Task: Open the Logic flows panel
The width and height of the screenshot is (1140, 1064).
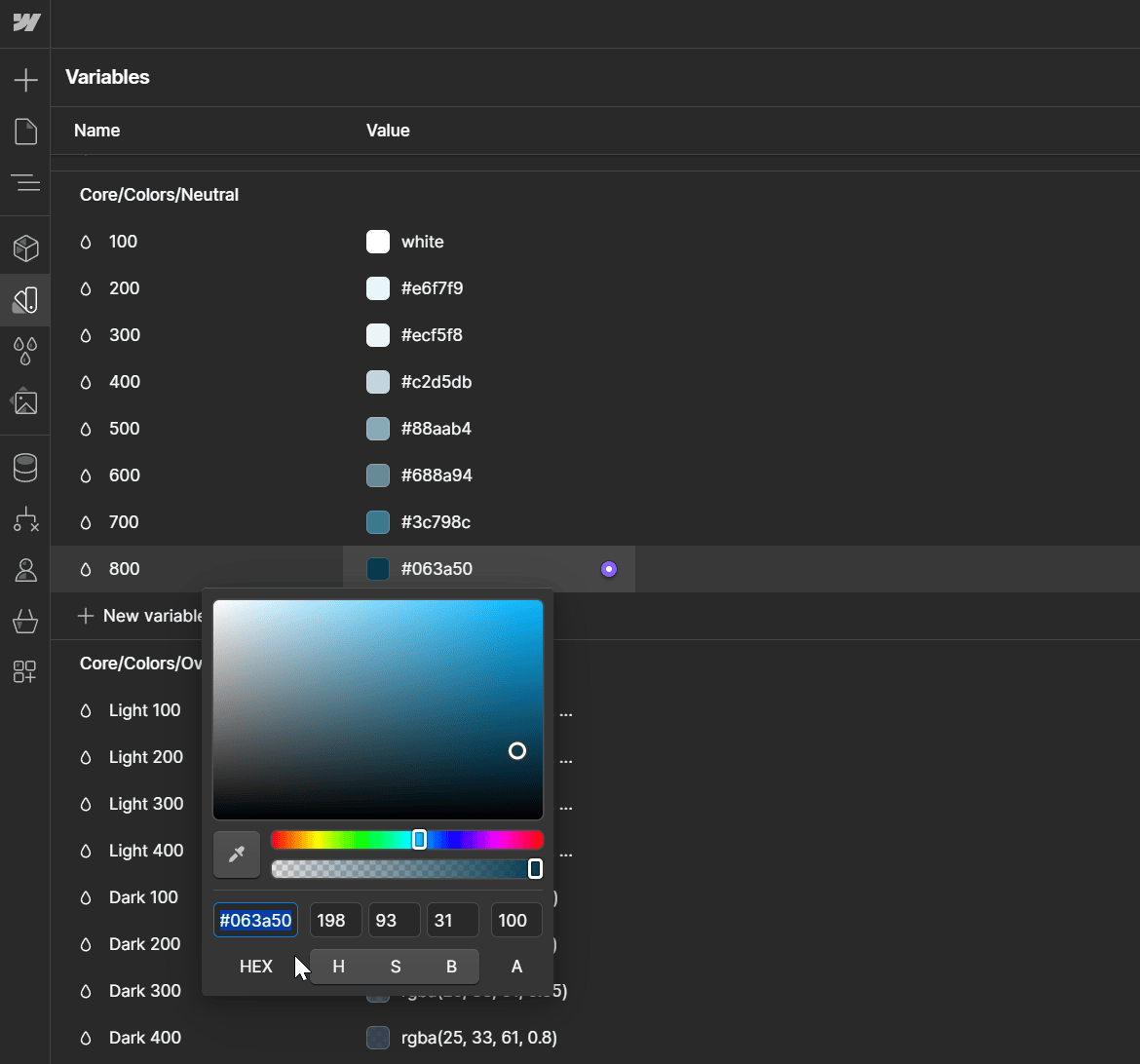Action: coord(24,519)
